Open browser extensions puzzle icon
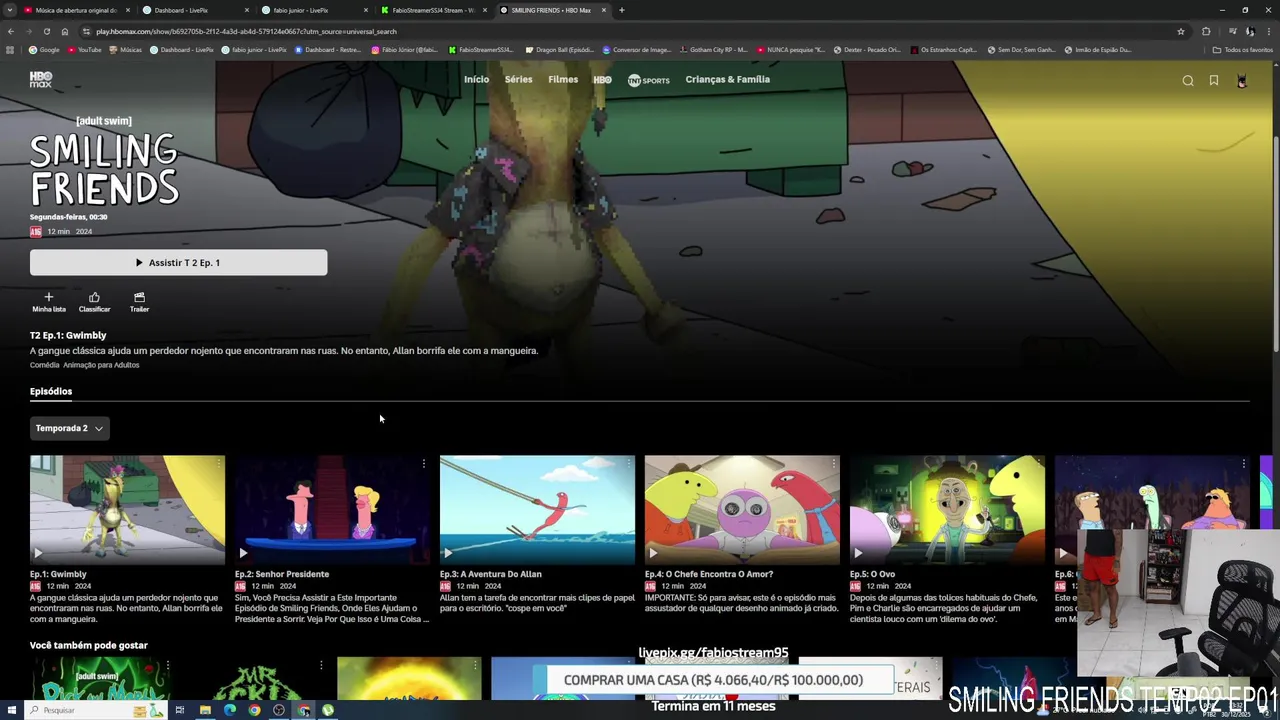1280x720 pixels. coord(1206,31)
